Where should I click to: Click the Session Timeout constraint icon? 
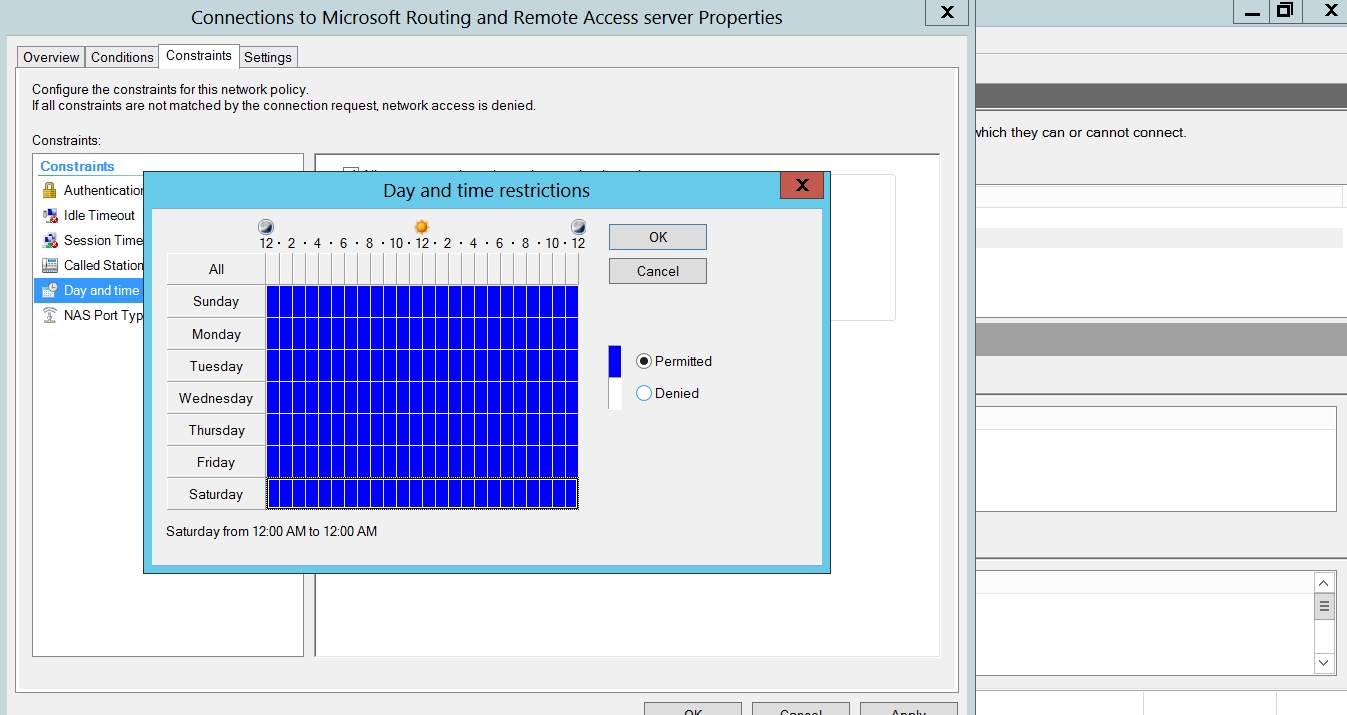click(50, 240)
